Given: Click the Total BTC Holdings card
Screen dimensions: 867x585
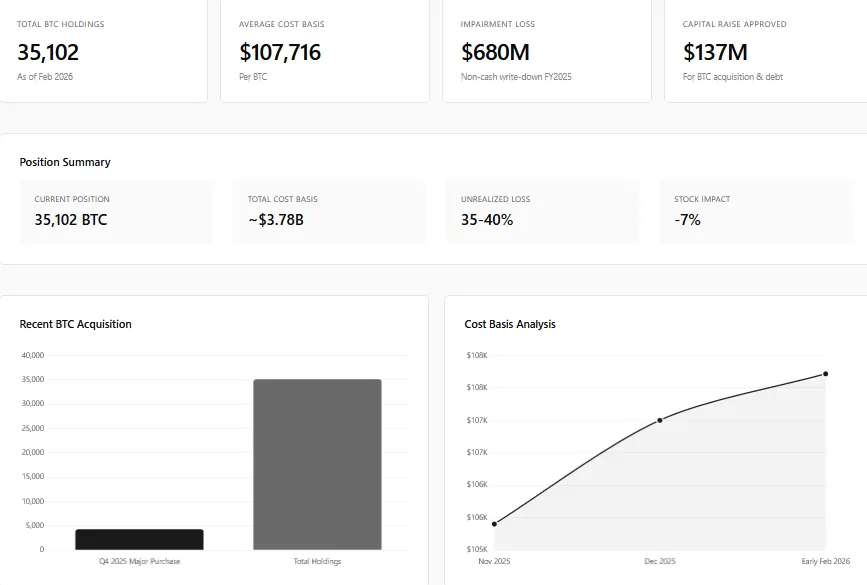Looking at the screenshot, I should tap(103, 50).
